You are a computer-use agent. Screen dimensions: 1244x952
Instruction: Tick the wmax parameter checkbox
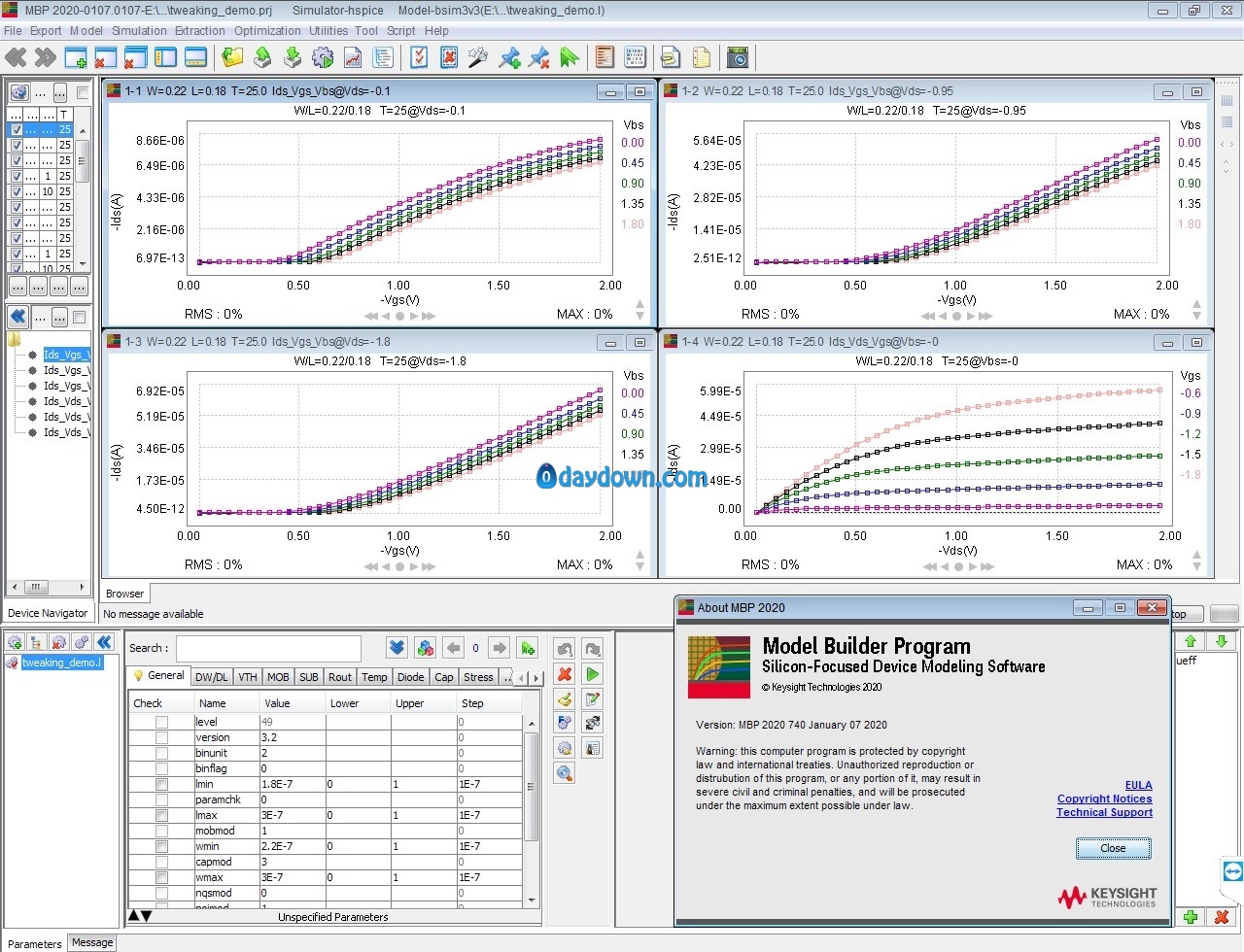(x=161, y=877)
